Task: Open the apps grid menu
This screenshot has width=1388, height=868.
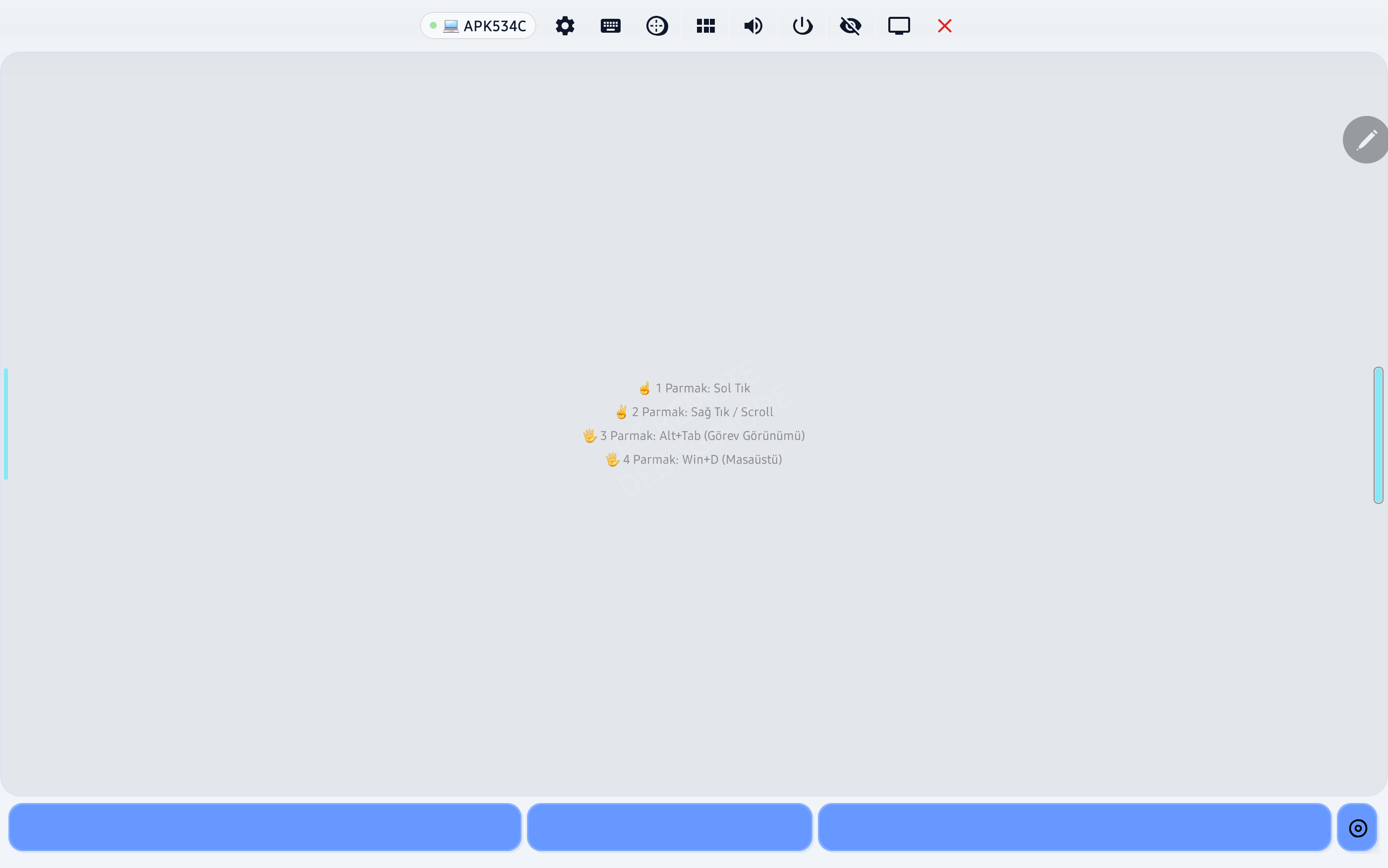Action: 705,26
